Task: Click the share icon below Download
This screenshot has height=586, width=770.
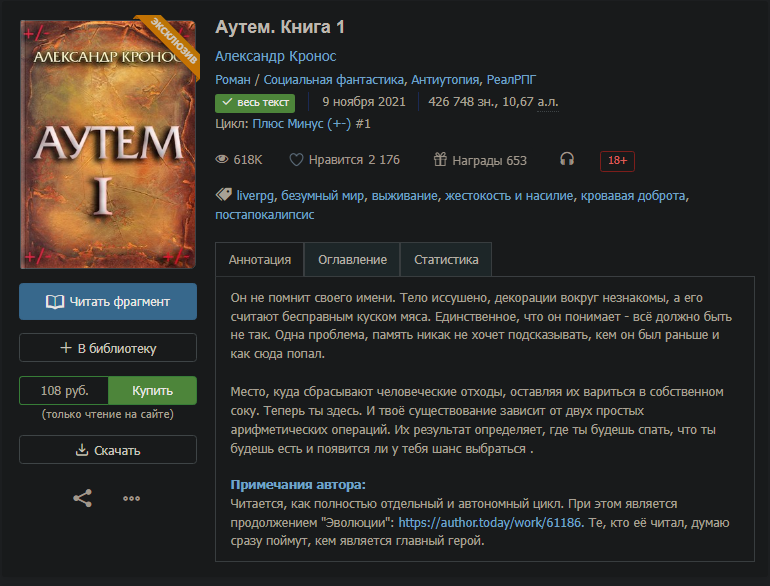Action: [x=82, y=497]
